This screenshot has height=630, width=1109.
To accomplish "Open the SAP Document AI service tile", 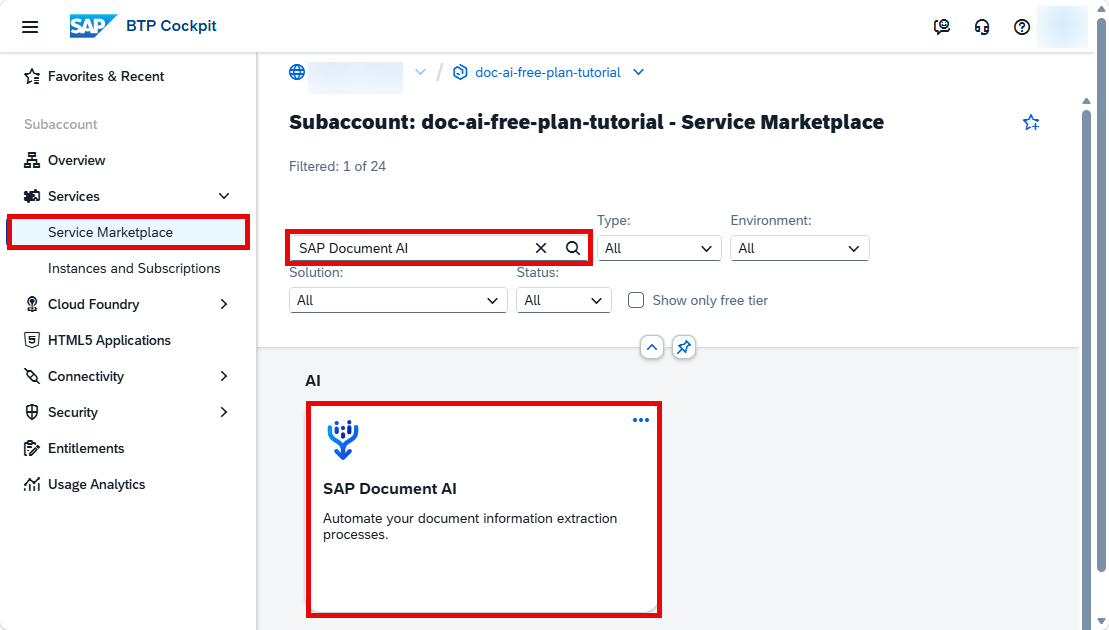I will 484,510.
